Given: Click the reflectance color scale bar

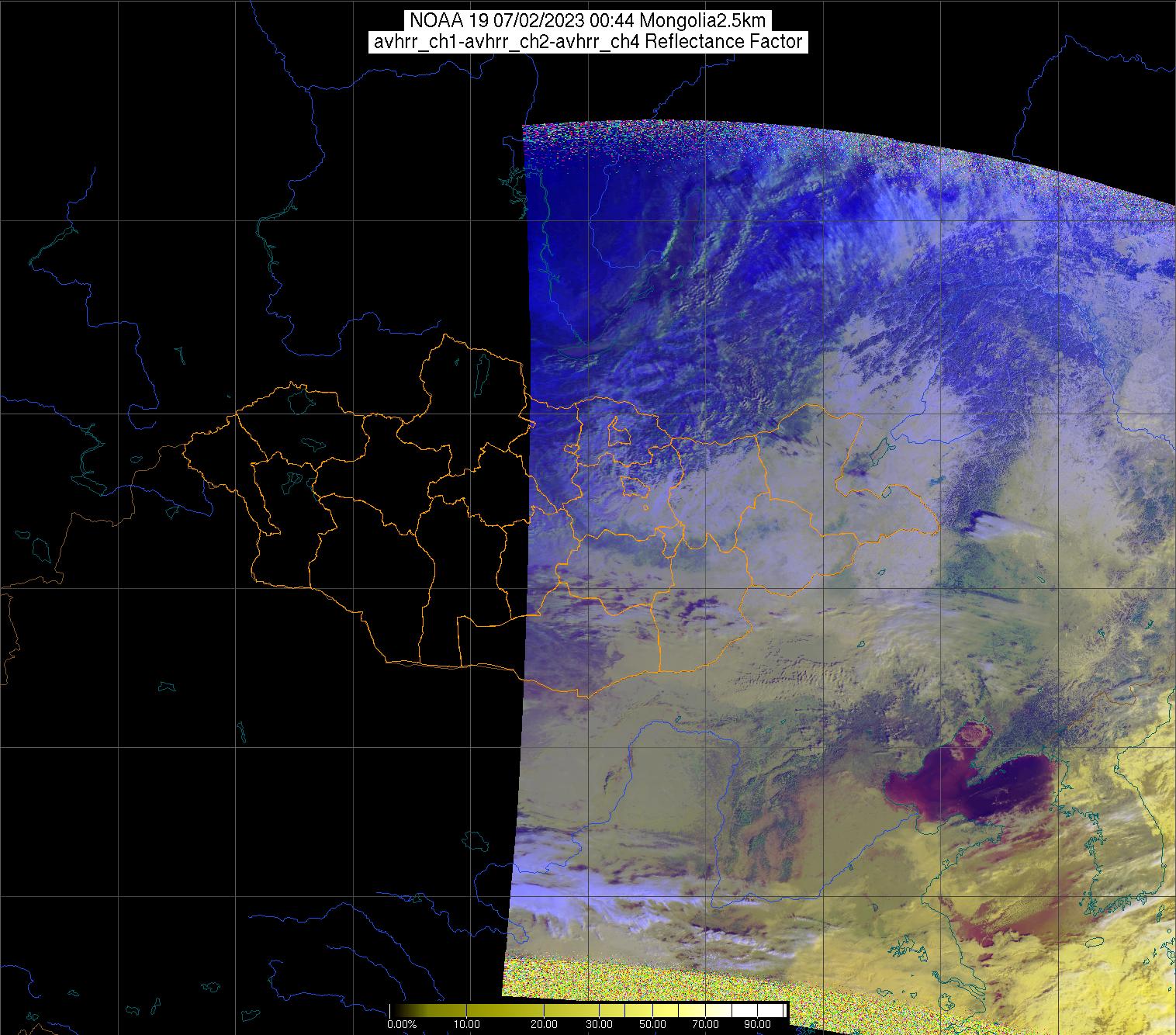Looking at the screenshot, I should pyautogui.click(x=588, y=1009).
